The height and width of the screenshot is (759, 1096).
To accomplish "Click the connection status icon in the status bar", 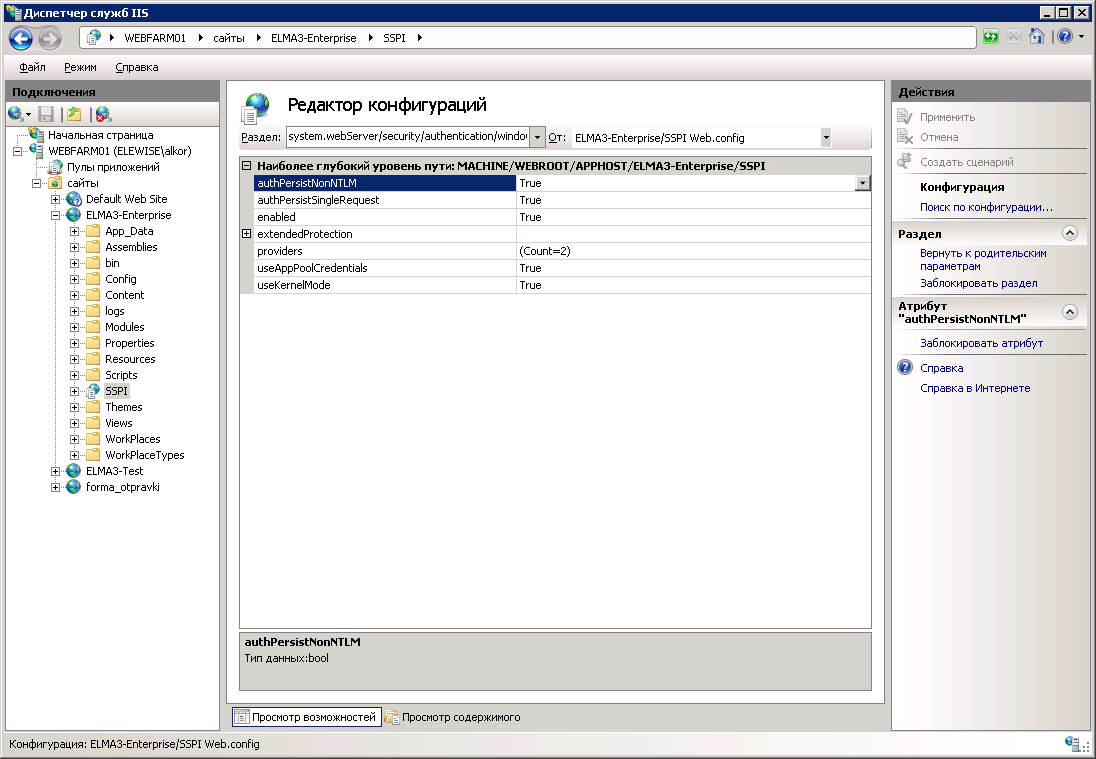I will pyautogui.click(x=1074, y=743).
